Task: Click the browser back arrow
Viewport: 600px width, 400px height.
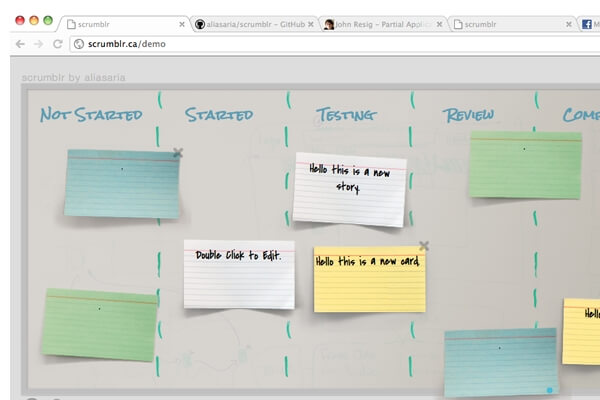Action: pyautogui.click(x=17, y=44)
